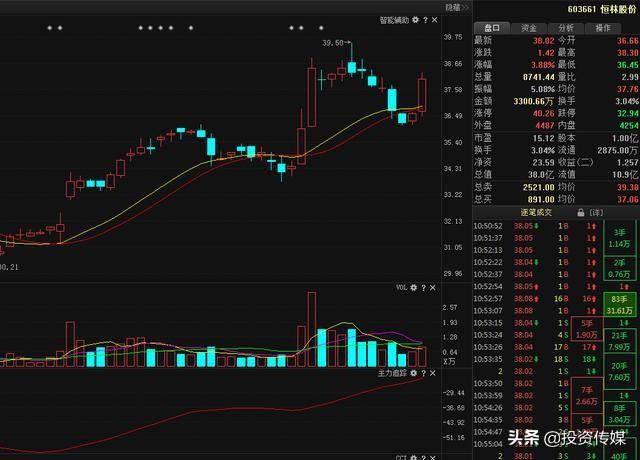Click the 主力追踪 indicator label
The image size is (640, 460).
[392, 373]
